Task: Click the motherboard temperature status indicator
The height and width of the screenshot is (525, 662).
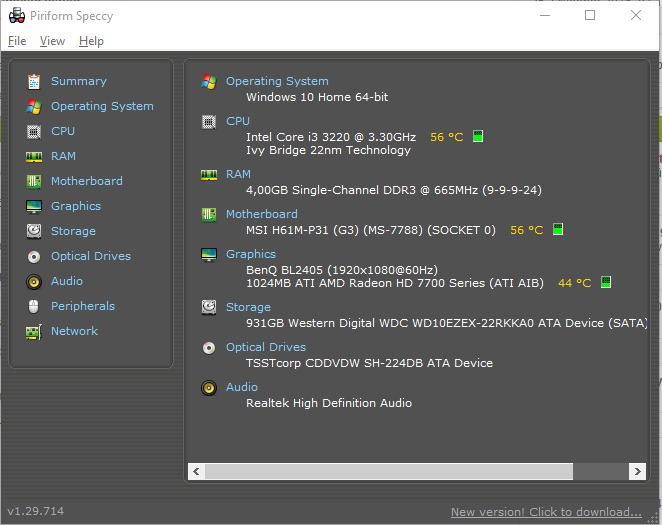Action: [x=558, y=230]
